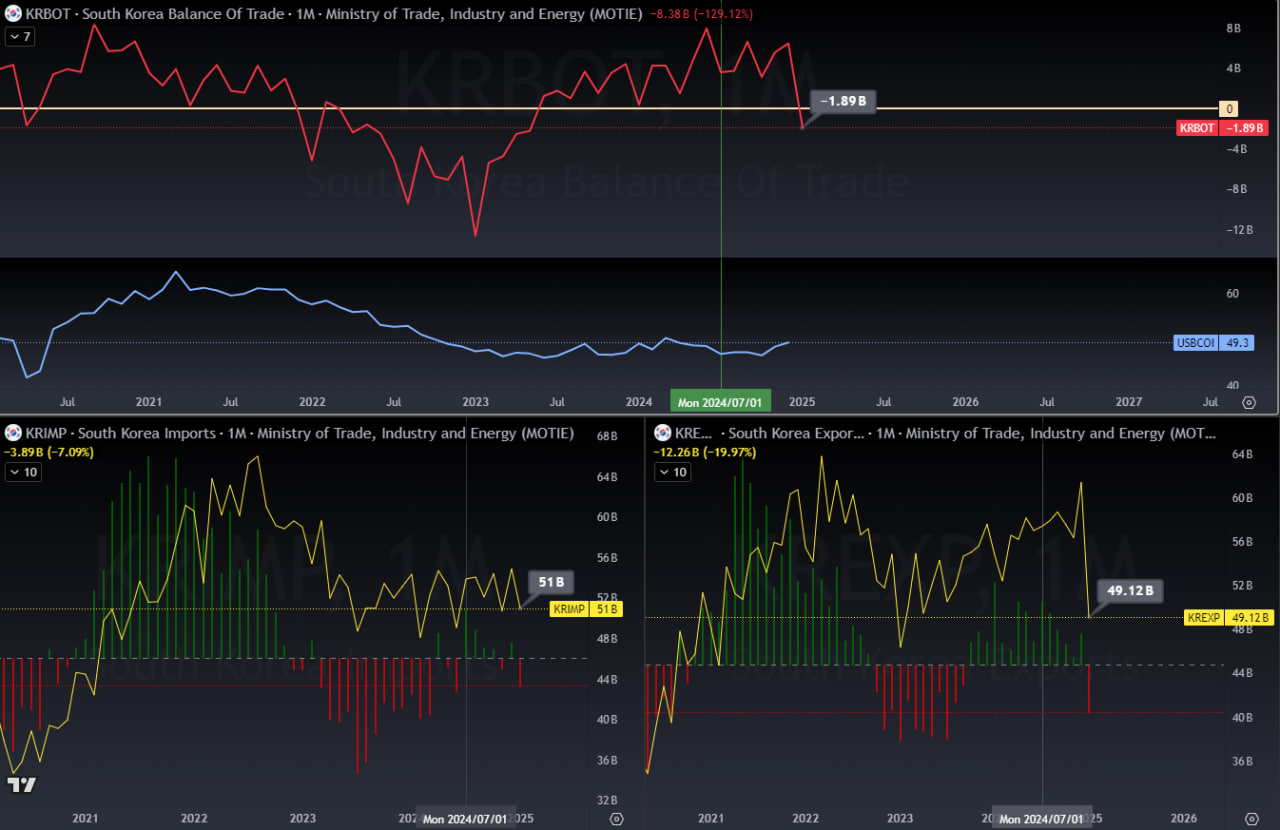Click the 49.12 B callout on Exports chart
This screenshot has height=830, width=1280.
[1130, 591]
